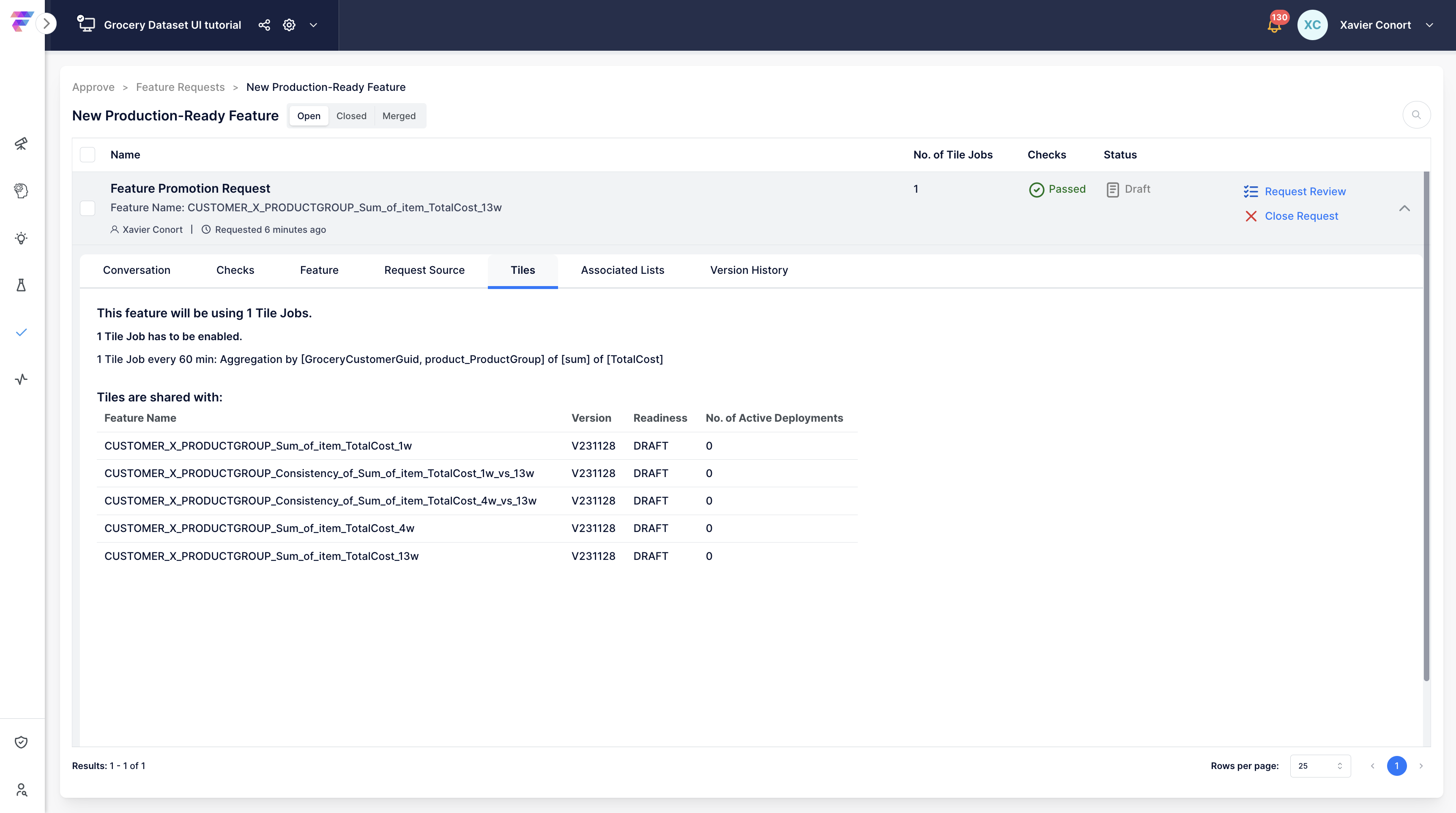Image resolution: width=1456 pixels, height=813 pixels.
Task: Go to the previous page arrow
Action: [1372, 766]
